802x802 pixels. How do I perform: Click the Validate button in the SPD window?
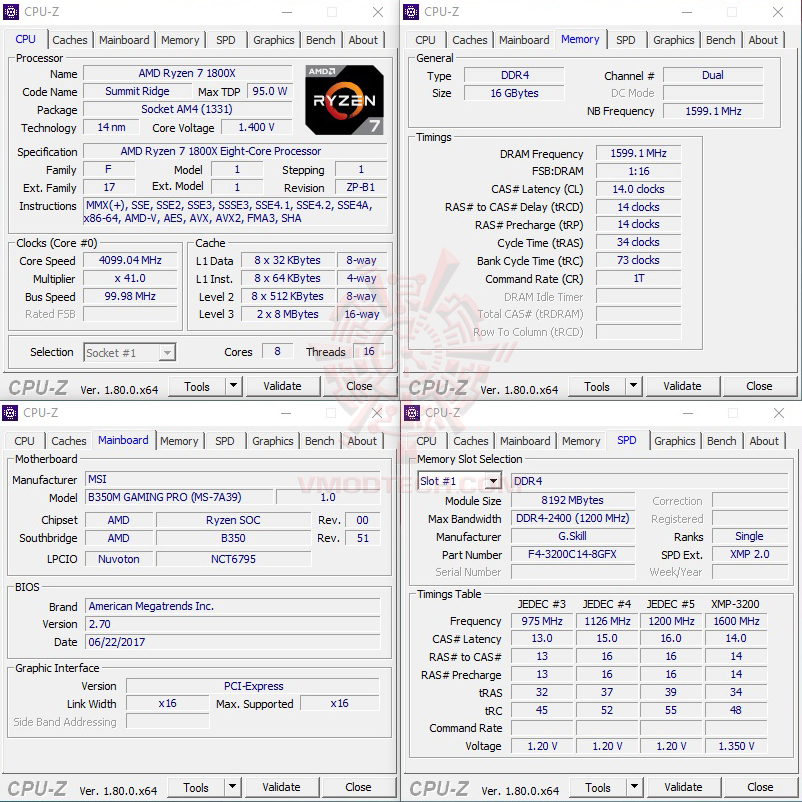683,787
